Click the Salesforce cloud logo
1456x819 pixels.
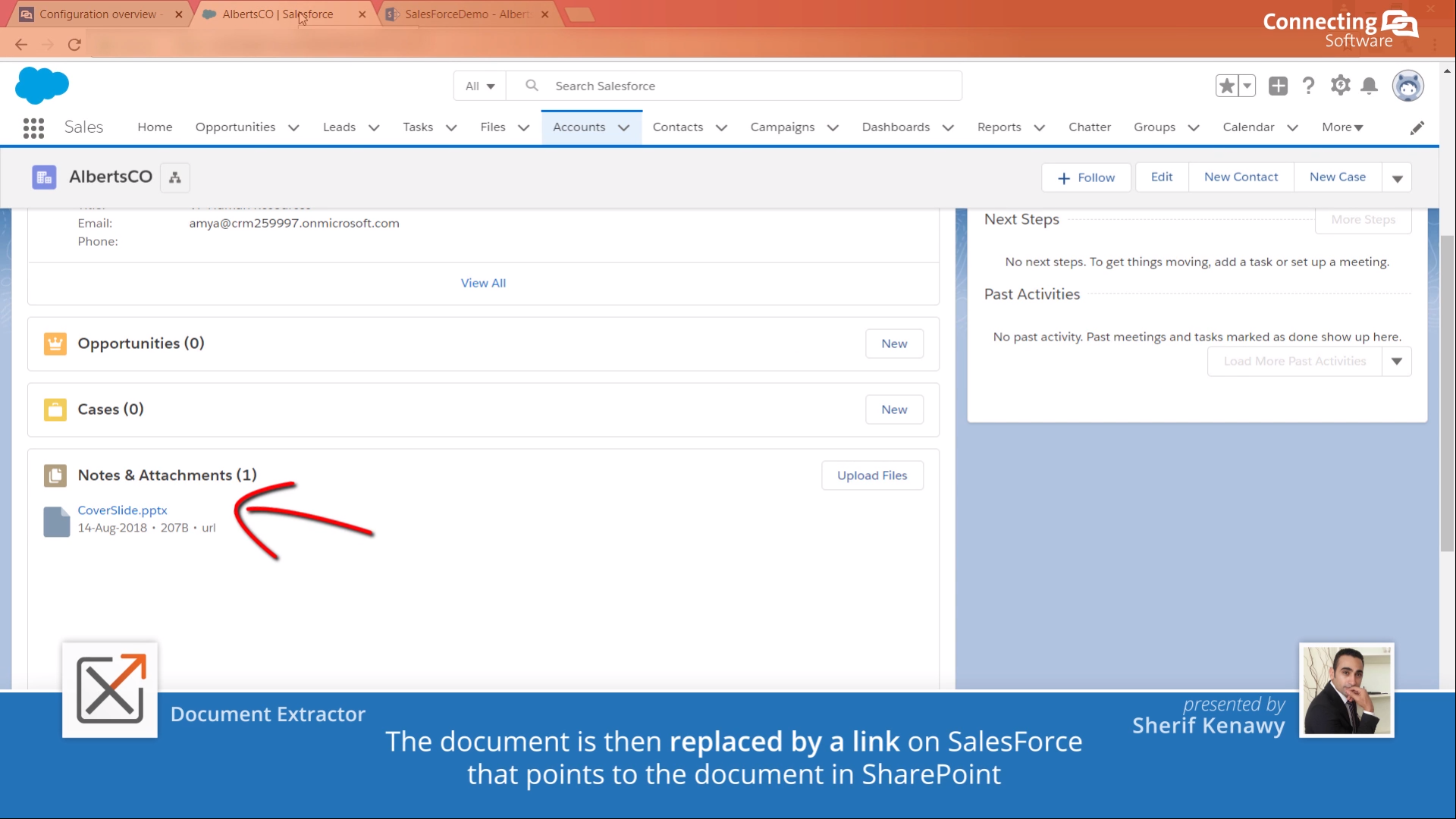[x=42, y=85]
